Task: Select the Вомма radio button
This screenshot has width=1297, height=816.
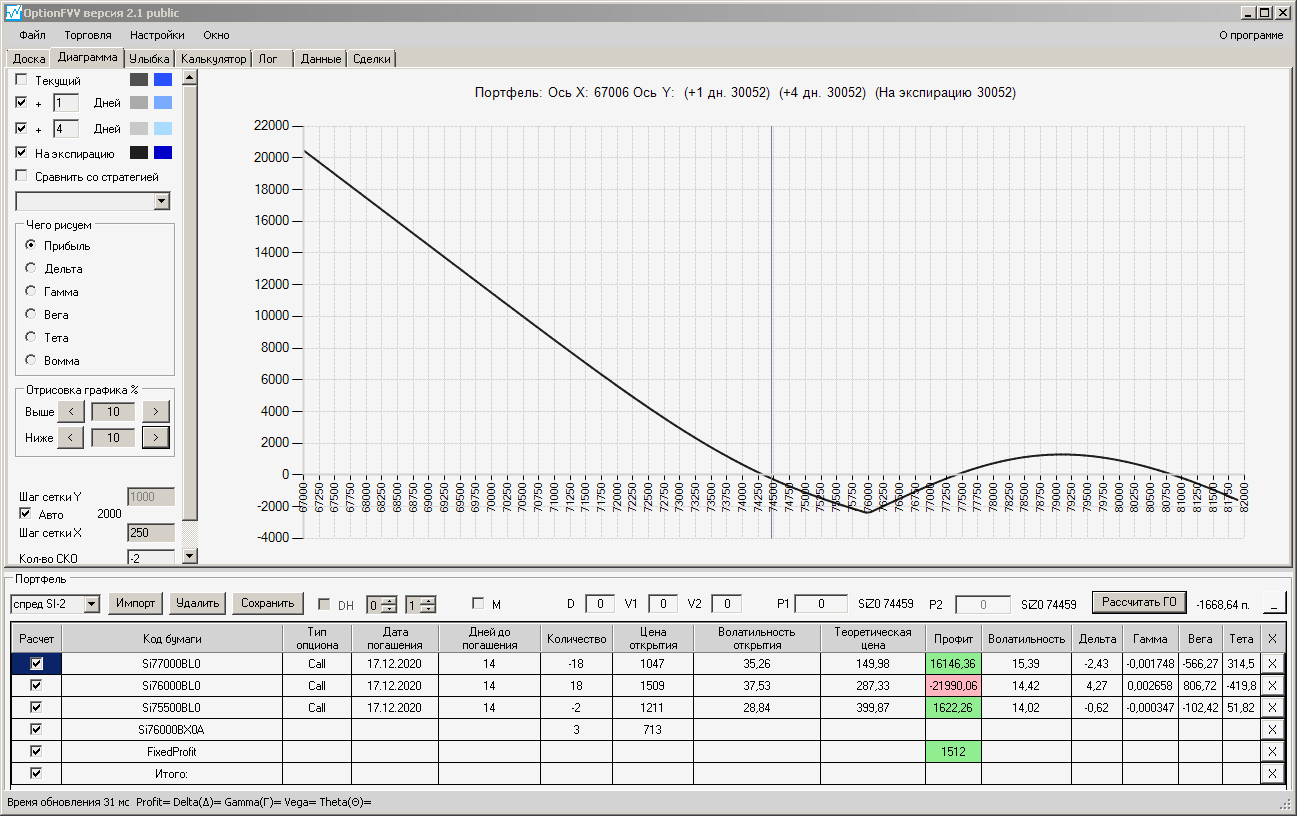Action: point(31,360)
